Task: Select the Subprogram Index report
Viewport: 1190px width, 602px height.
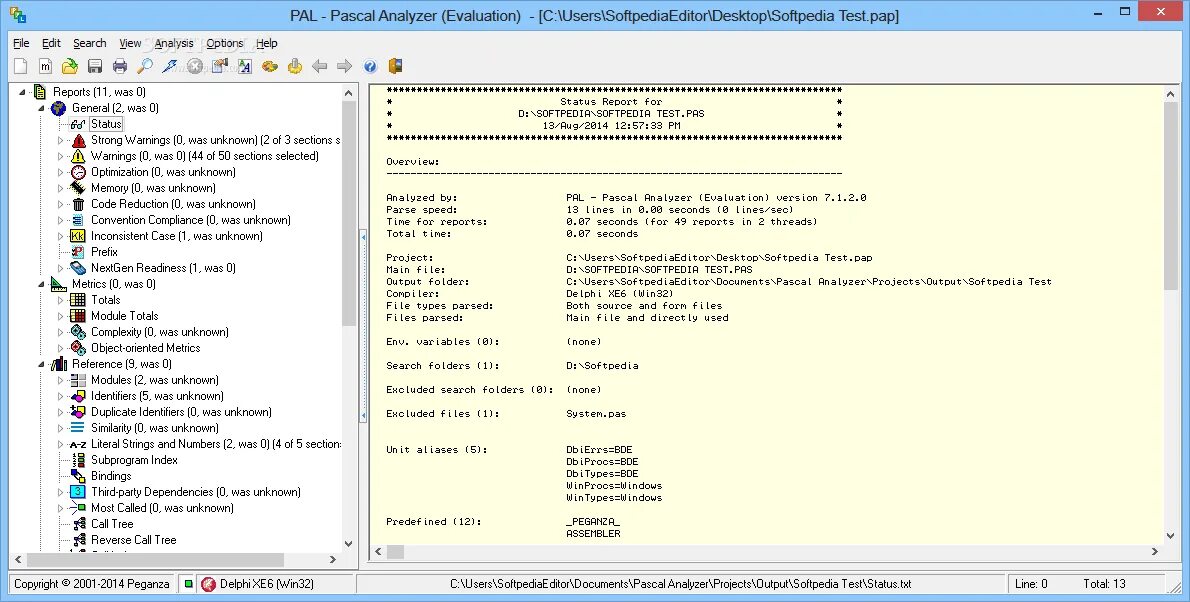Action: coord(134,460)
